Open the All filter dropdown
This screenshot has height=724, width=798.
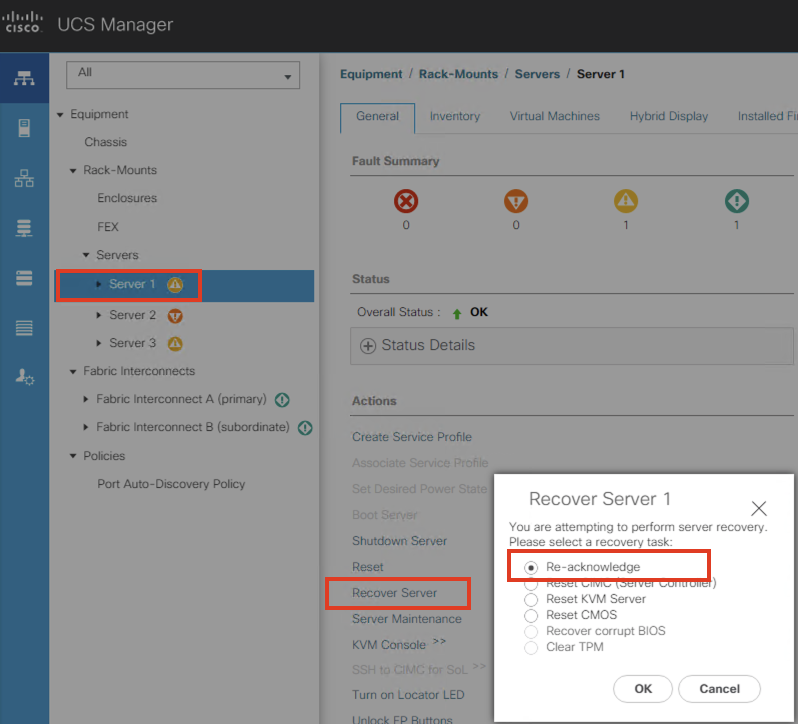pyautogui.click(x=183, y=75)
